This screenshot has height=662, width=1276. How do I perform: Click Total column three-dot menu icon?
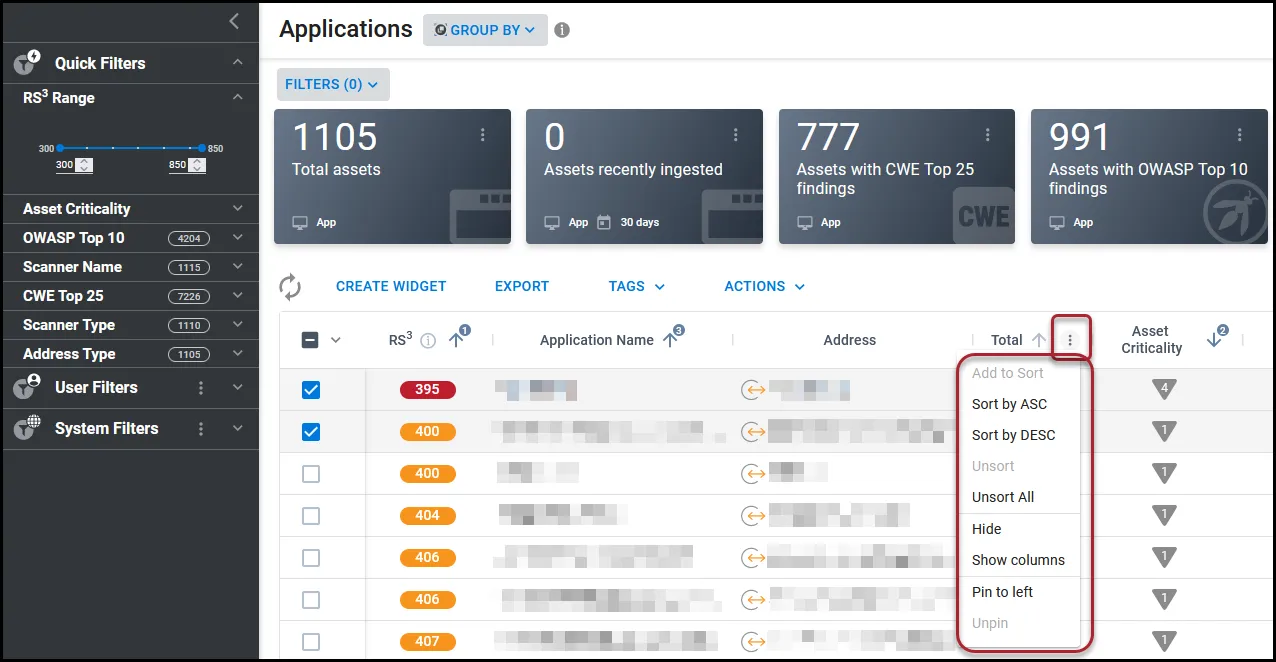tap(1070, 340)
